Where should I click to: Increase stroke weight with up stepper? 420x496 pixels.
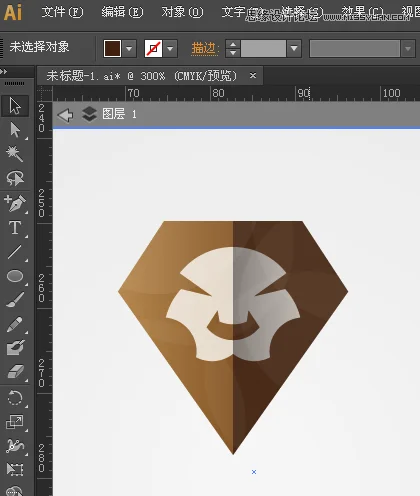coord(233,44)
